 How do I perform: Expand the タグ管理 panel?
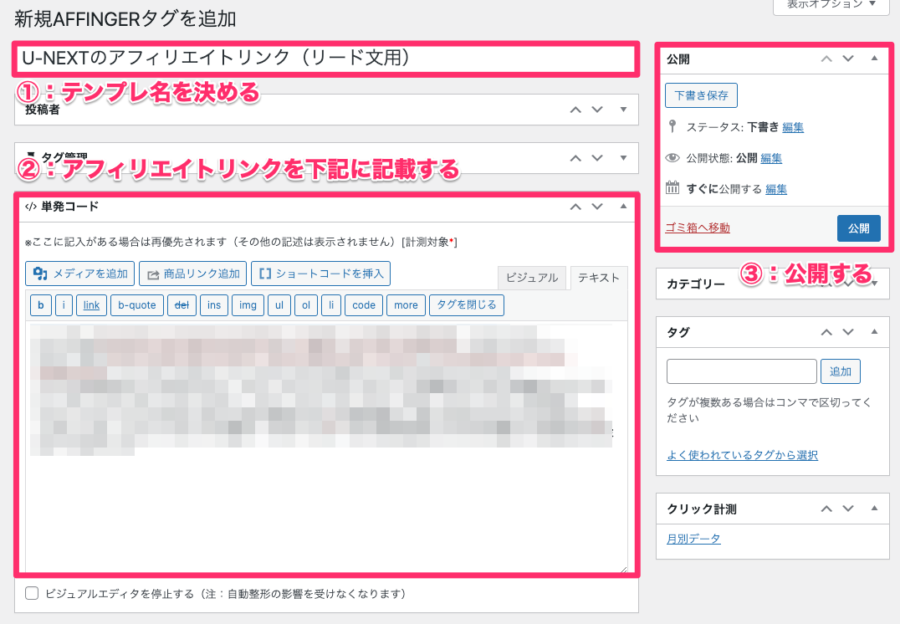point(623,158)
